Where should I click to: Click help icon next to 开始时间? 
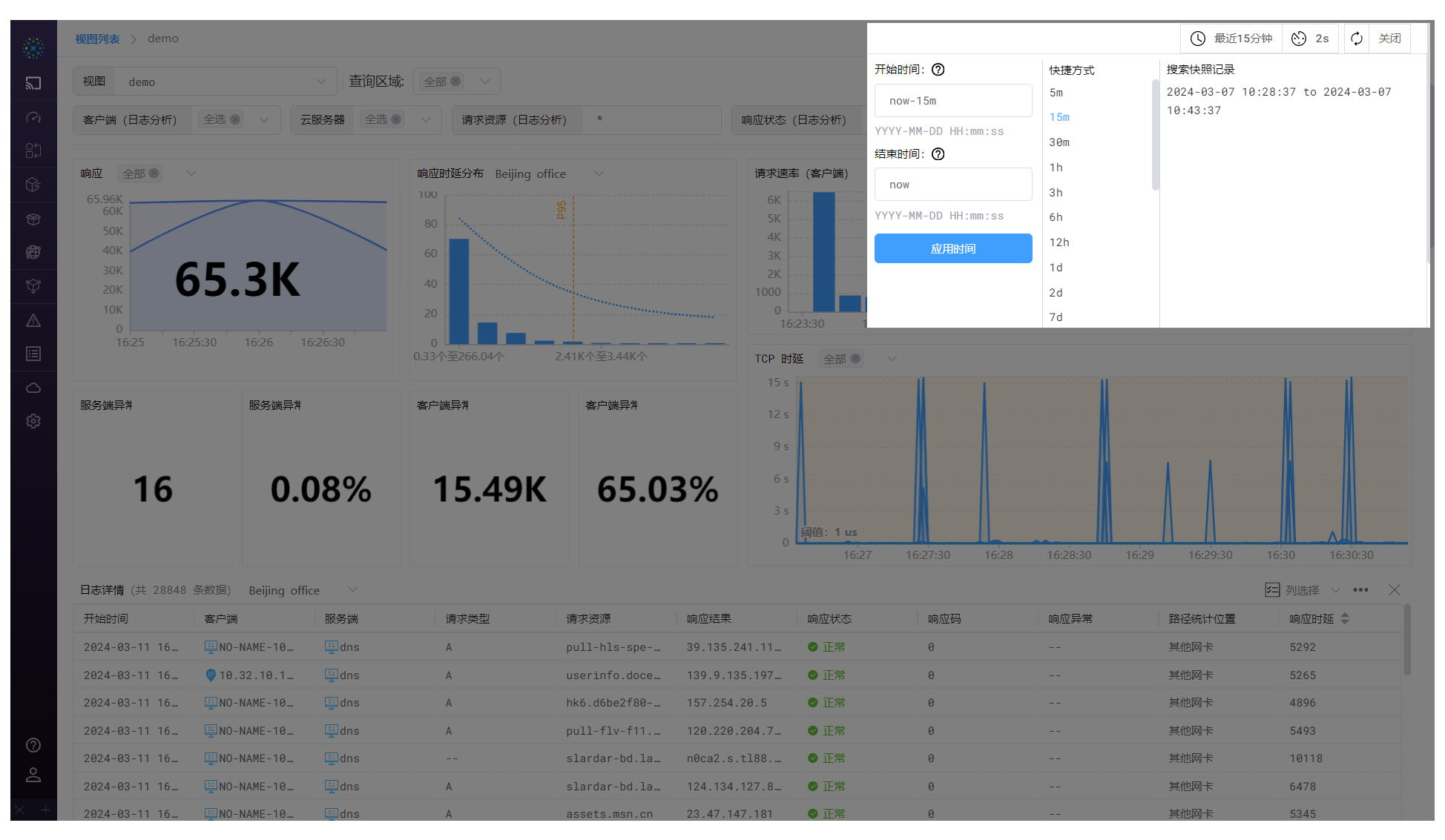[938, 70]
